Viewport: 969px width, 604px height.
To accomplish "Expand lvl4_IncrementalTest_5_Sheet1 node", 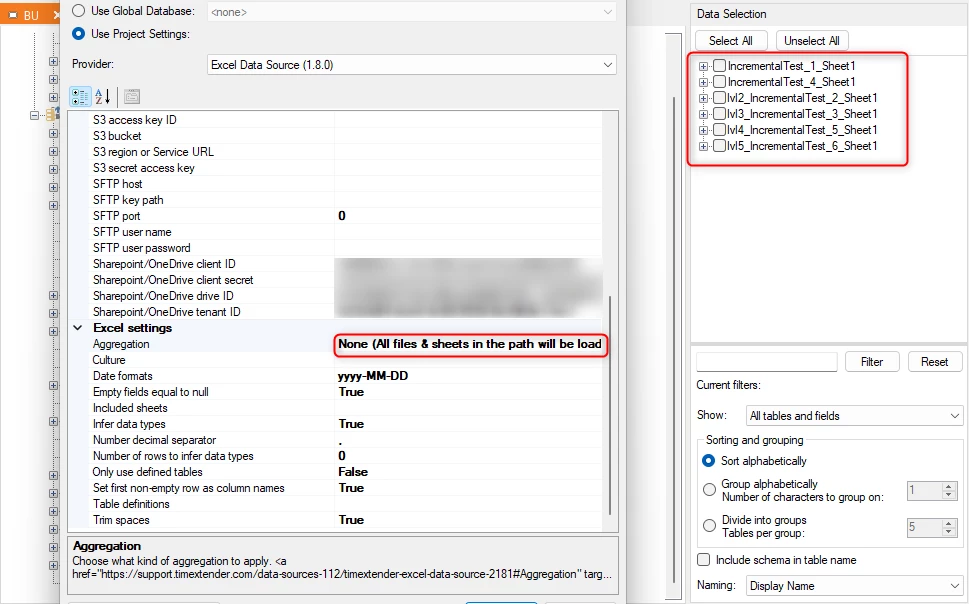I will coord(703,130).
